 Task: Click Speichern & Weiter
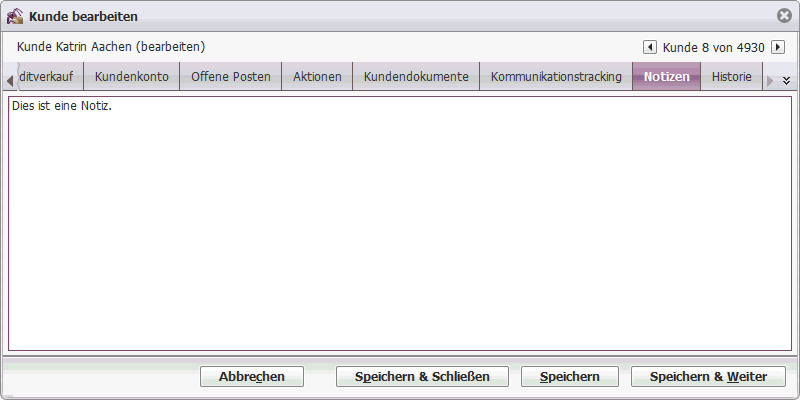[x=708, y=377]
